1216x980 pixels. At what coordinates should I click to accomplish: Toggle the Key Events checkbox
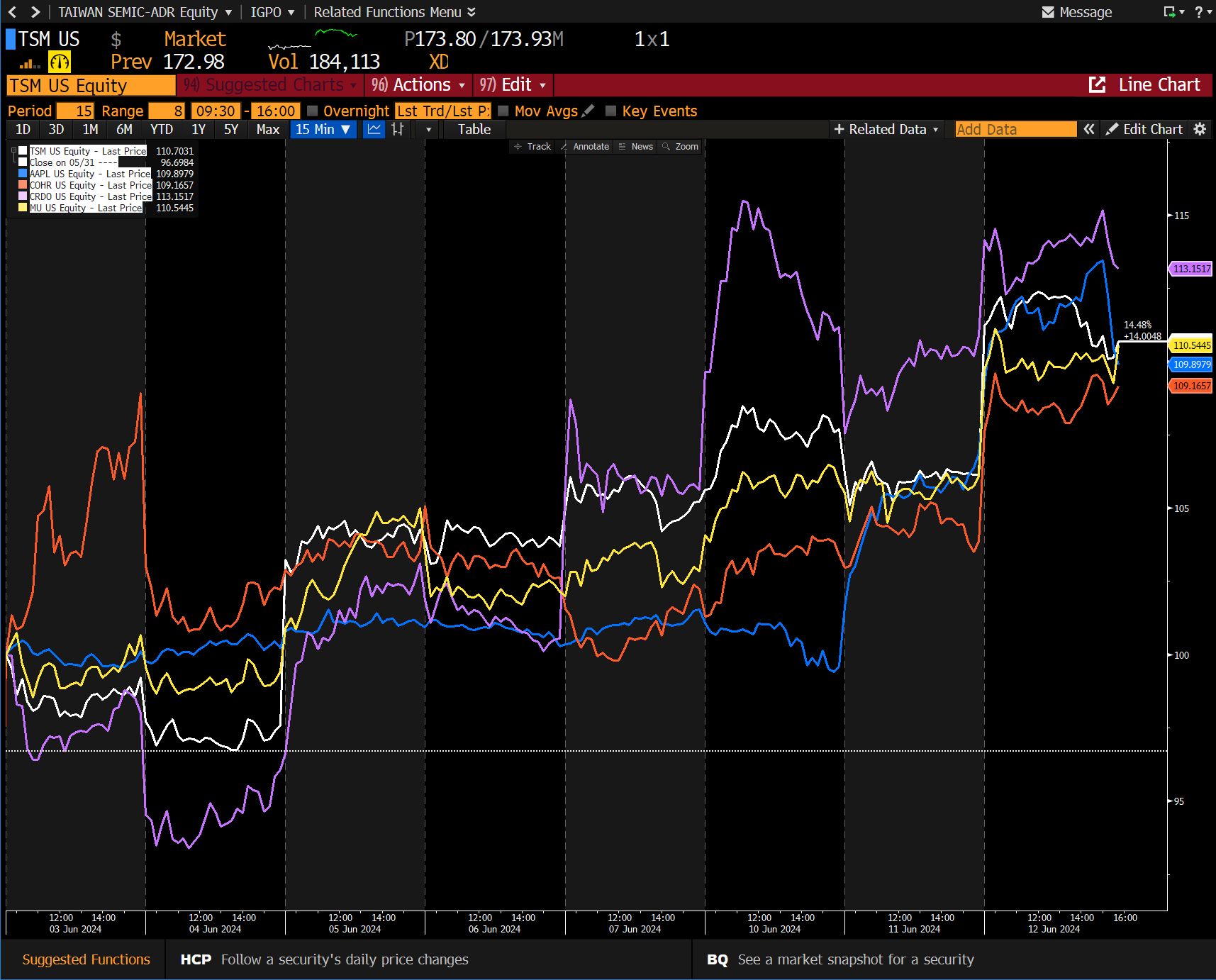coord(611,111)
